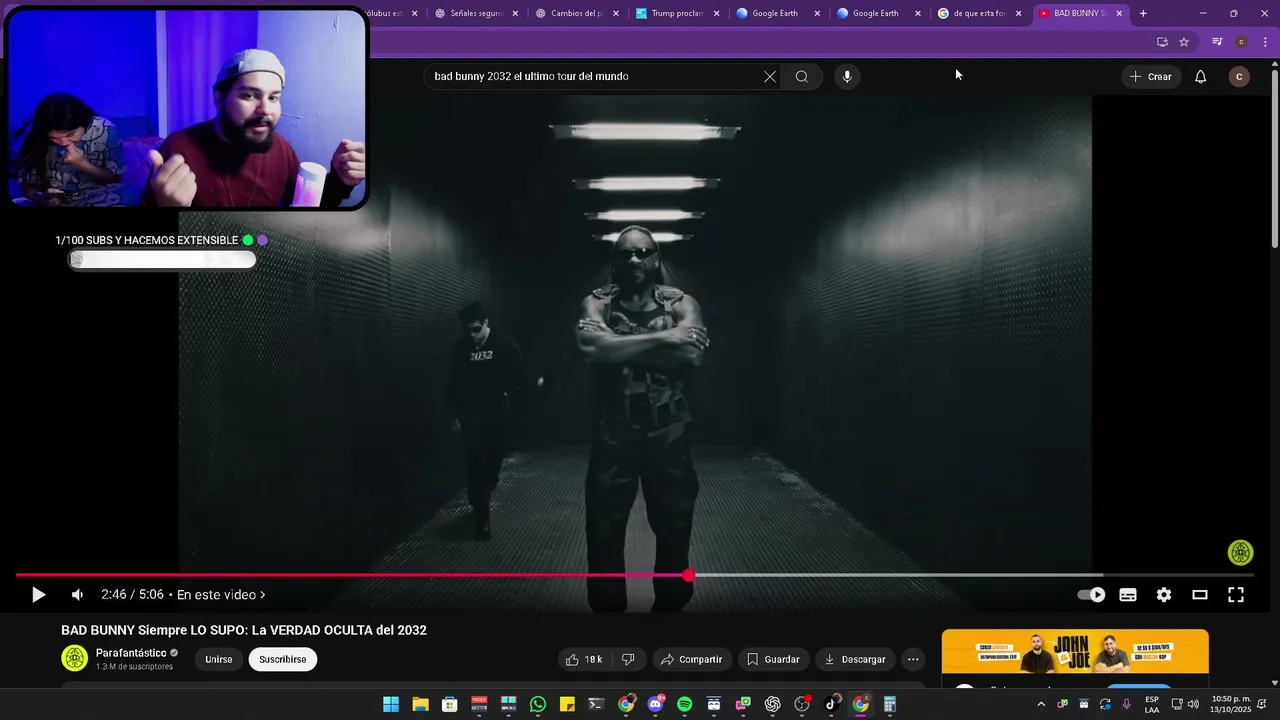Open TikTok from the taskbar
Screen dimensions: 1280x720
[x=831, y=705]
